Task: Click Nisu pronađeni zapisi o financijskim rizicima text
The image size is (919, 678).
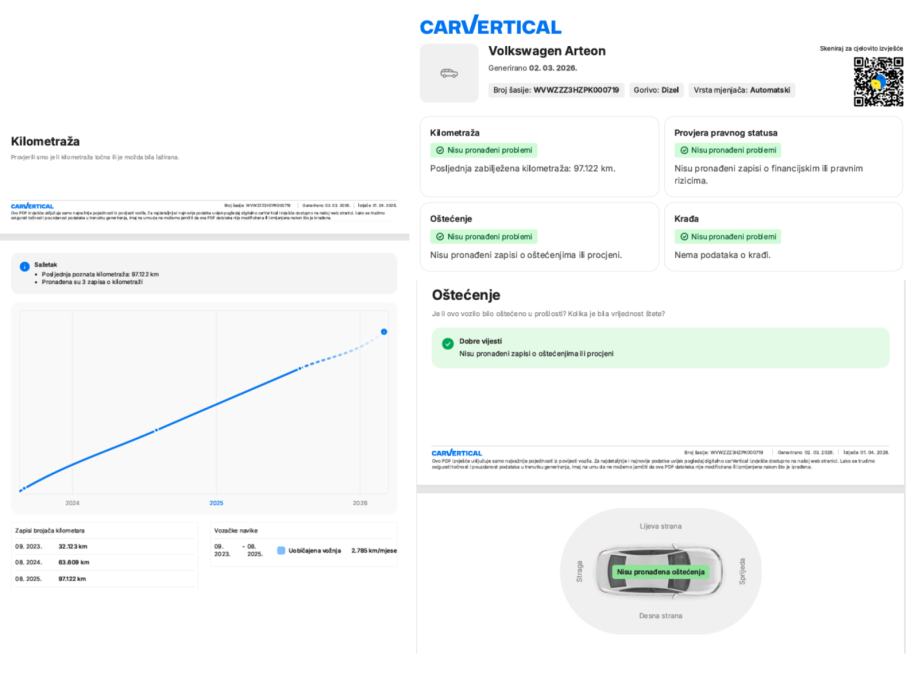Action: [x=768, y=175]
